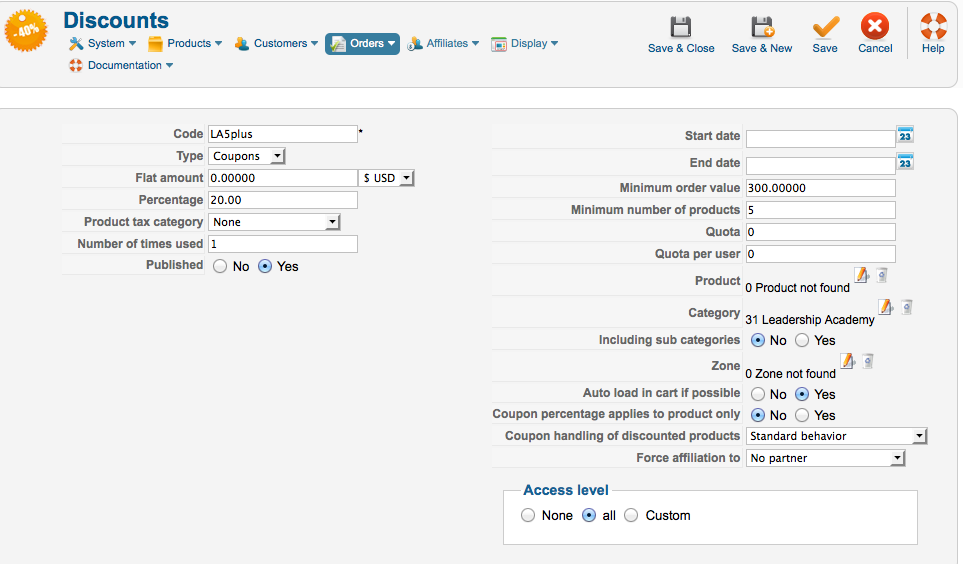Enable Including sub categories Yes option
The image size is (963, 564).
click(802, 341)
